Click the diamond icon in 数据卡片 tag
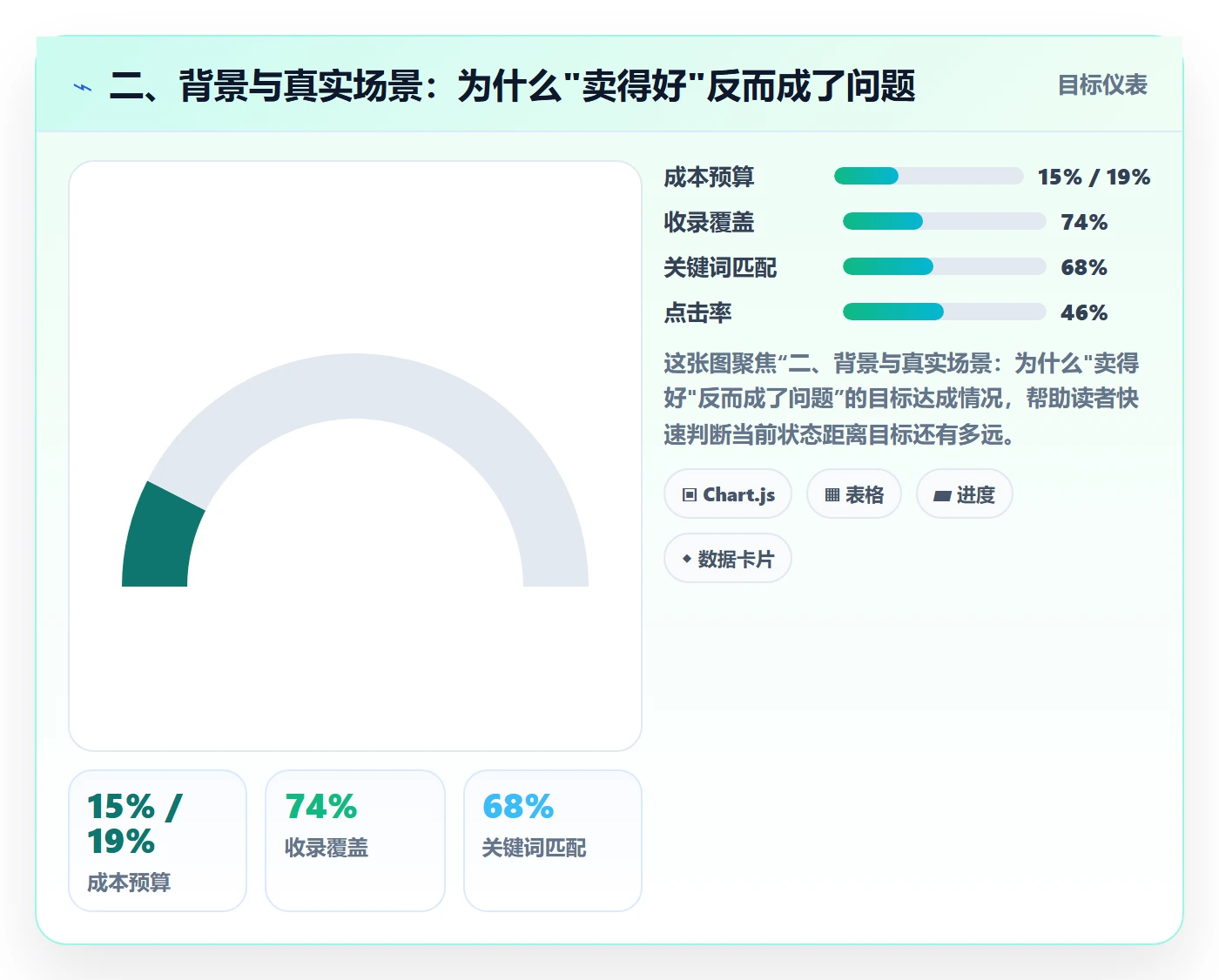 [687, 559]
